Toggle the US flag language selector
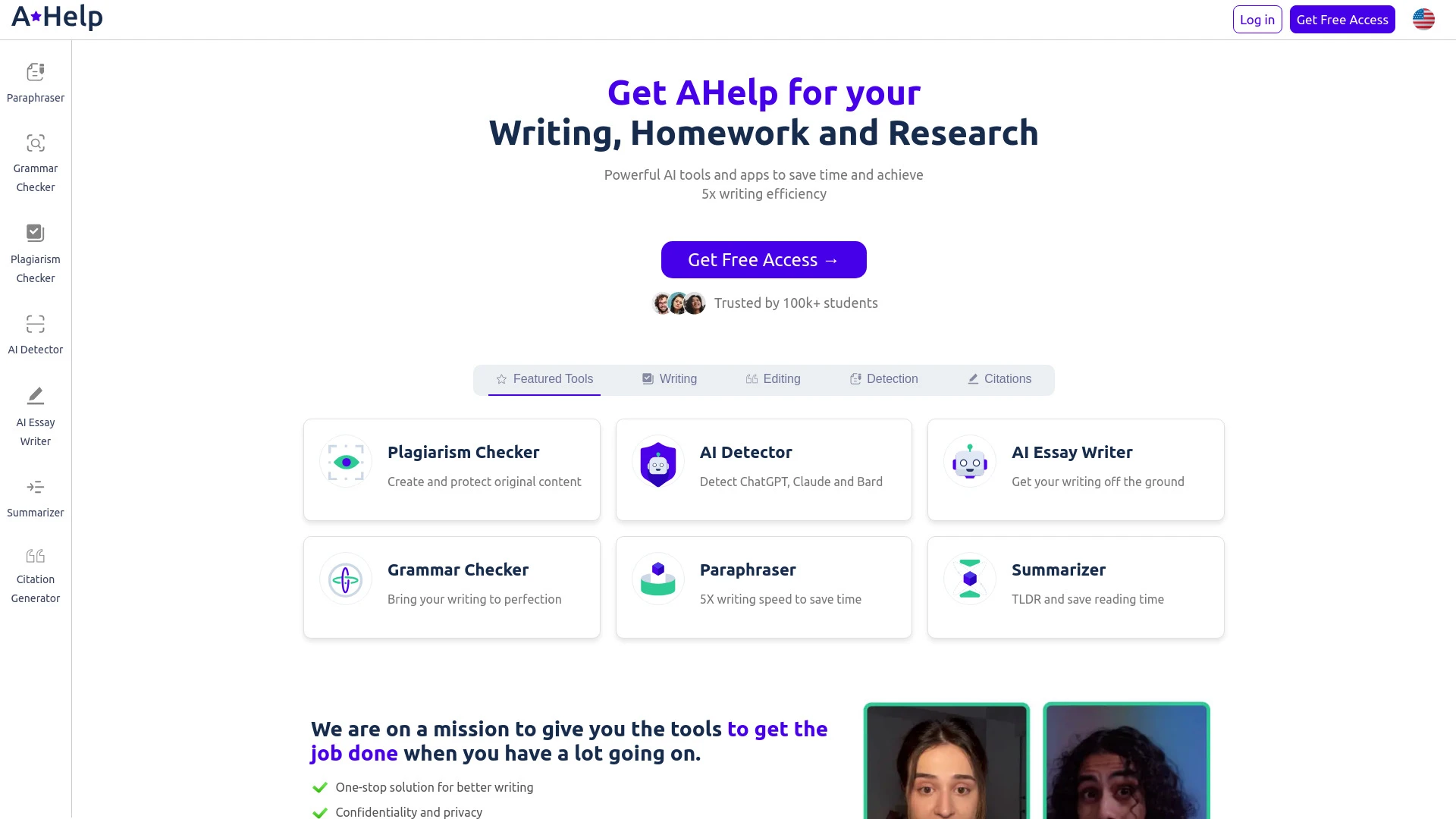Screen dimensions: 1456x819 tap(1424, 19)
